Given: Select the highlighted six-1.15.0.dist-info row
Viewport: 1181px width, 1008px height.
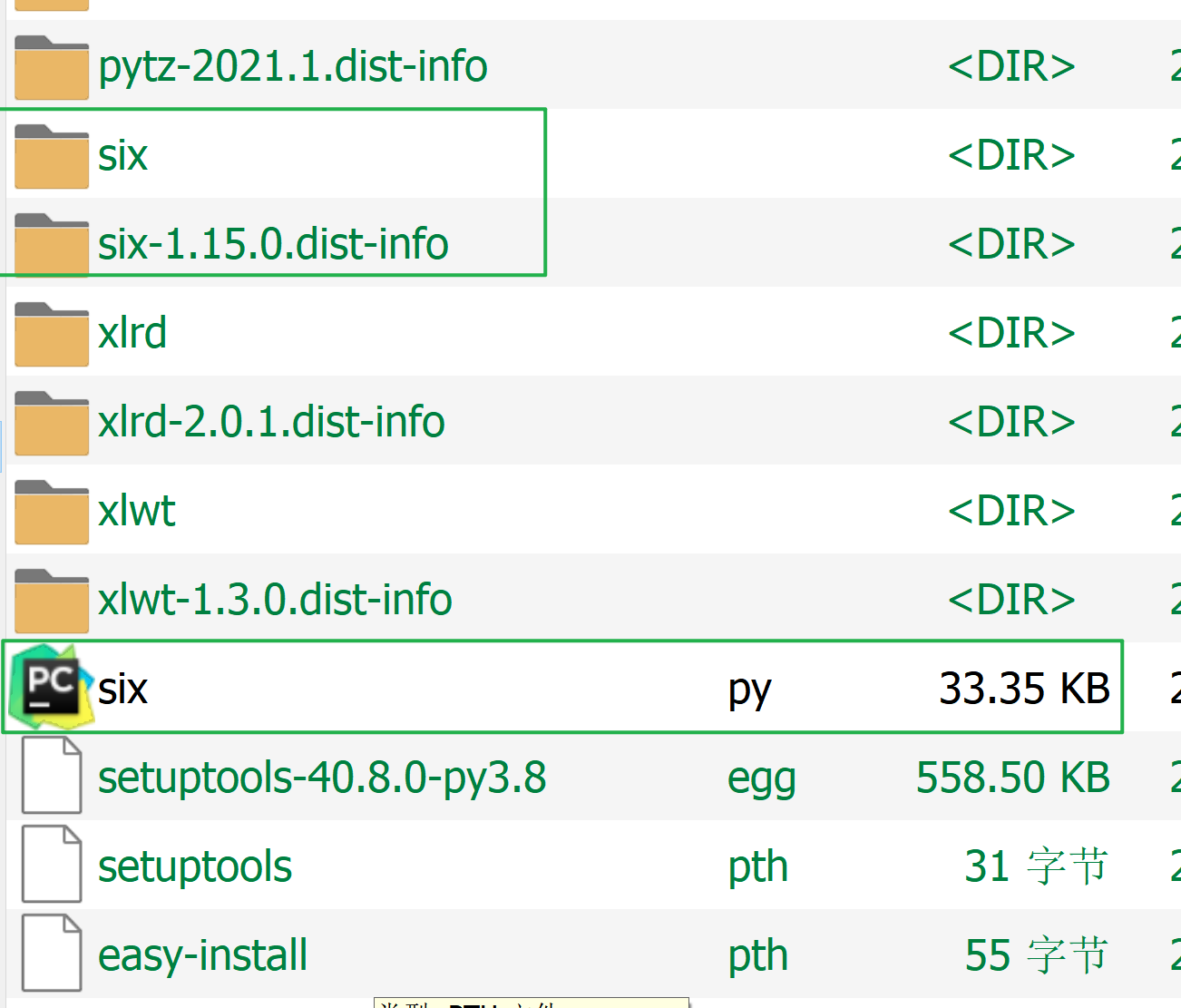Looking at the screenshot, I should [x=272, y=242].
